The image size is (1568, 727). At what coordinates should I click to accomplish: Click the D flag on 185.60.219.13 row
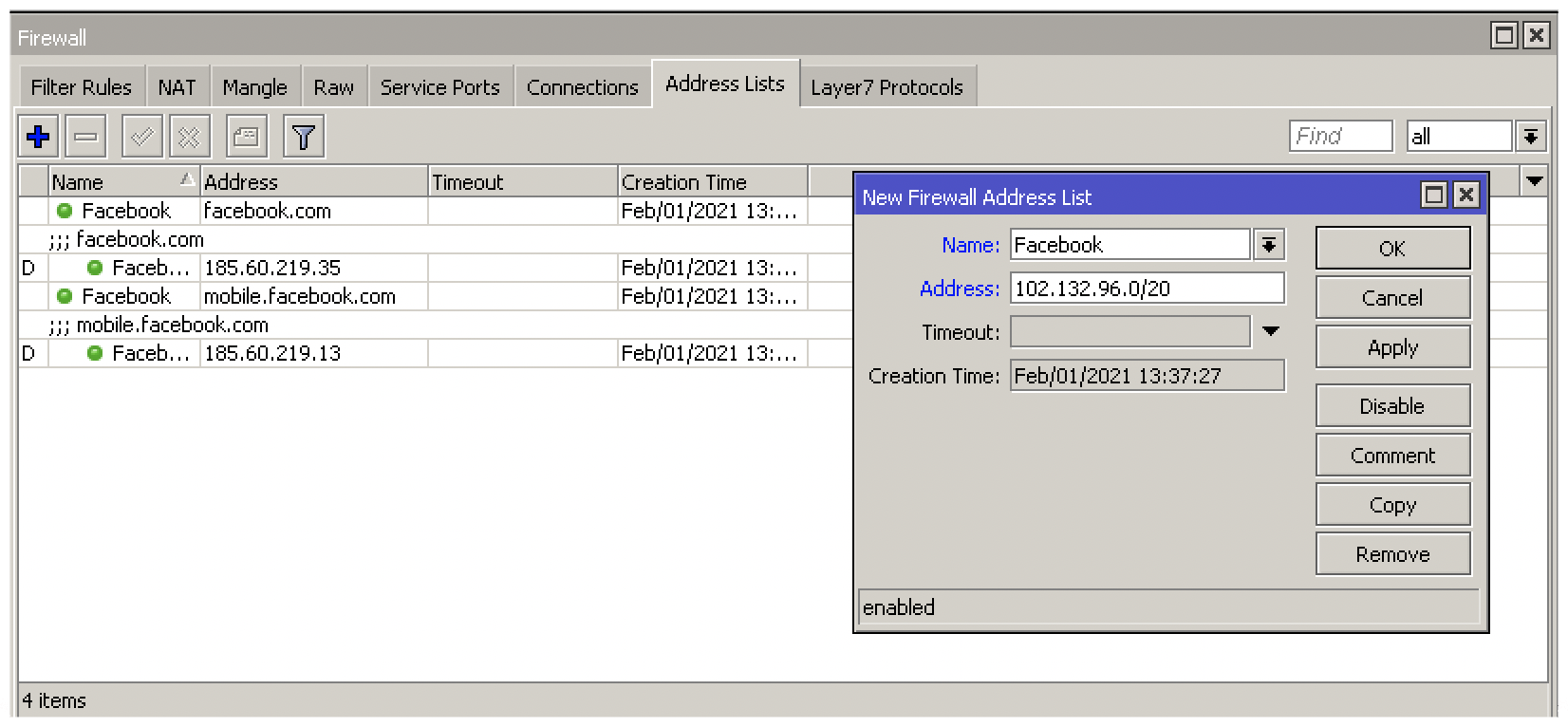tap(28, 354)
